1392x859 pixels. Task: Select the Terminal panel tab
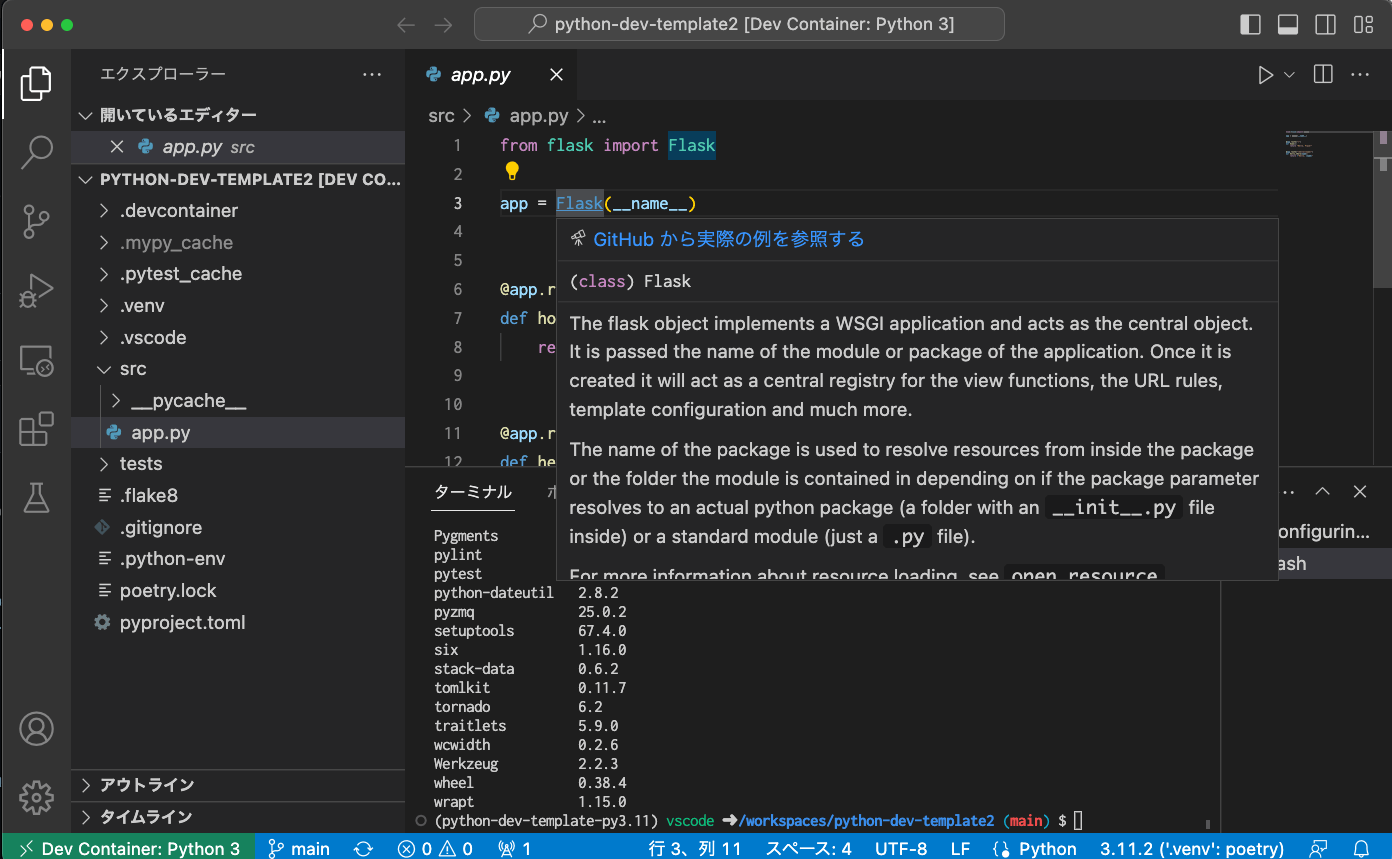pyautogui.click(x=473, y=492)
